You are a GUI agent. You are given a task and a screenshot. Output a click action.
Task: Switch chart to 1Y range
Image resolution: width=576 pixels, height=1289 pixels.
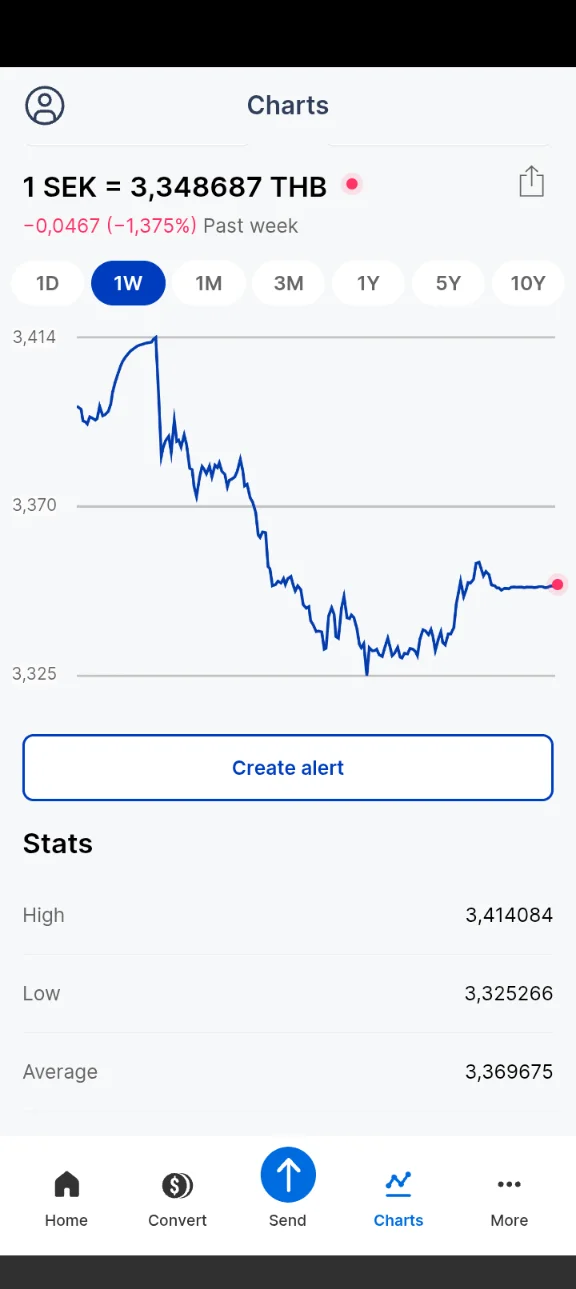[368, 283]
